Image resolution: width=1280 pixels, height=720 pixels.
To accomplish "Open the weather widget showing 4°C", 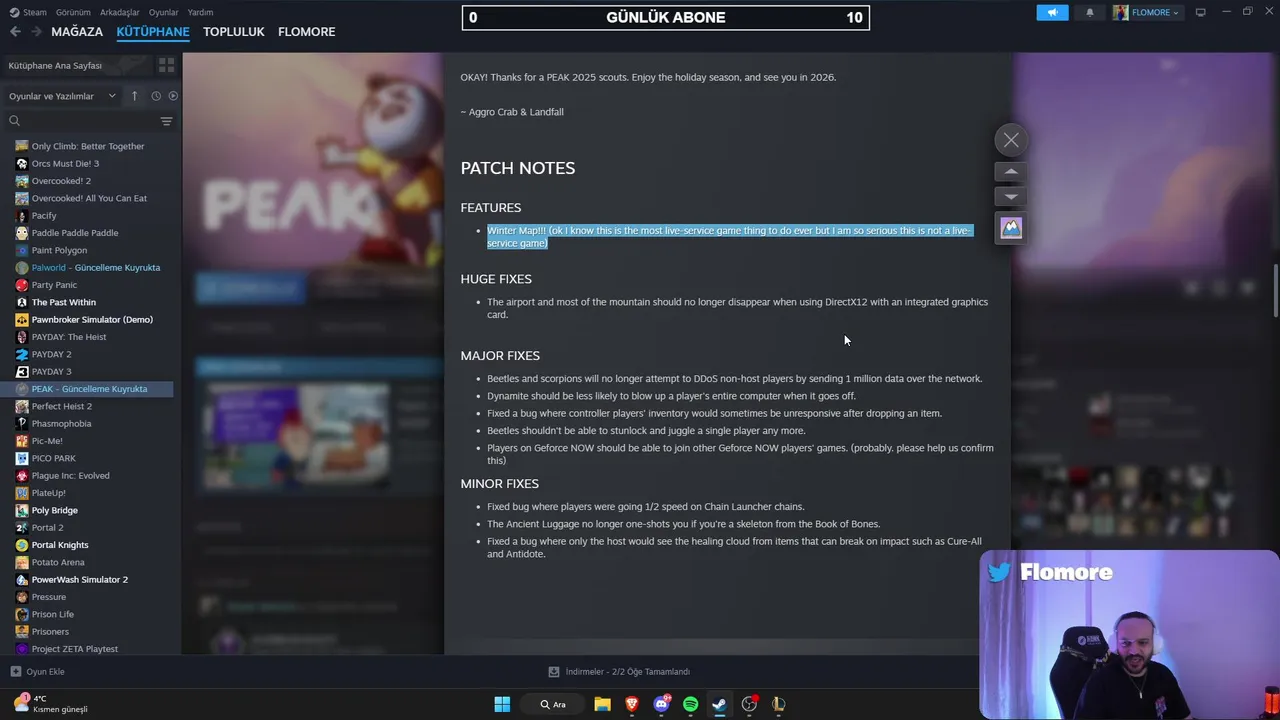I will click(x=50, y=704).
